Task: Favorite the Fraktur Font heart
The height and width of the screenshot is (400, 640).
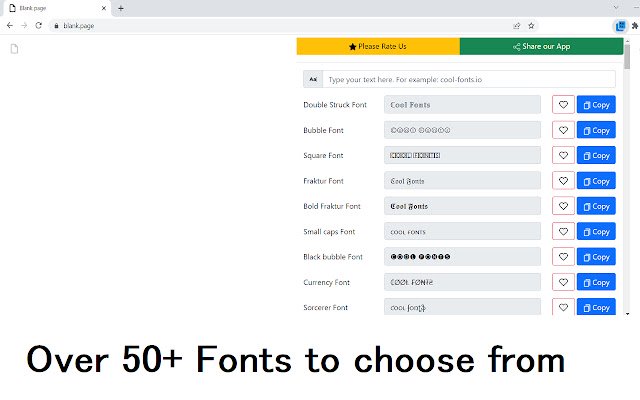Action: pos(563,181)
